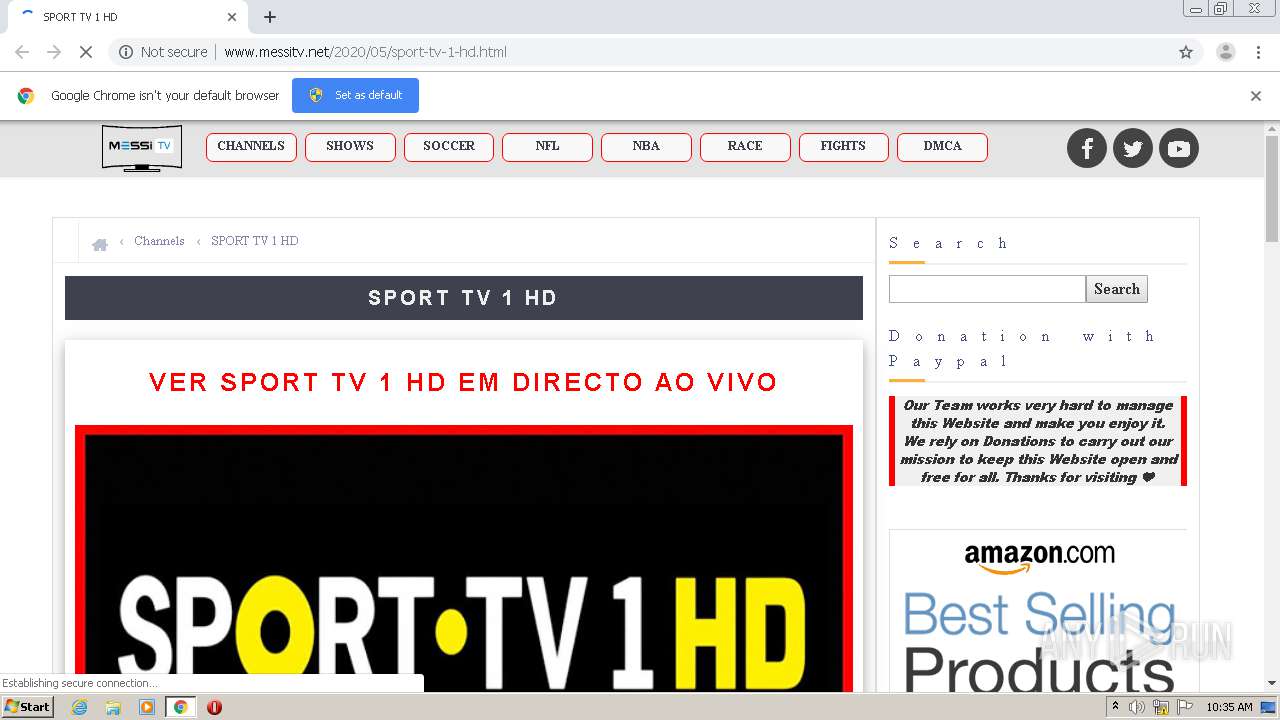Open Windows Explorer from the taskbar

[113, 707]
